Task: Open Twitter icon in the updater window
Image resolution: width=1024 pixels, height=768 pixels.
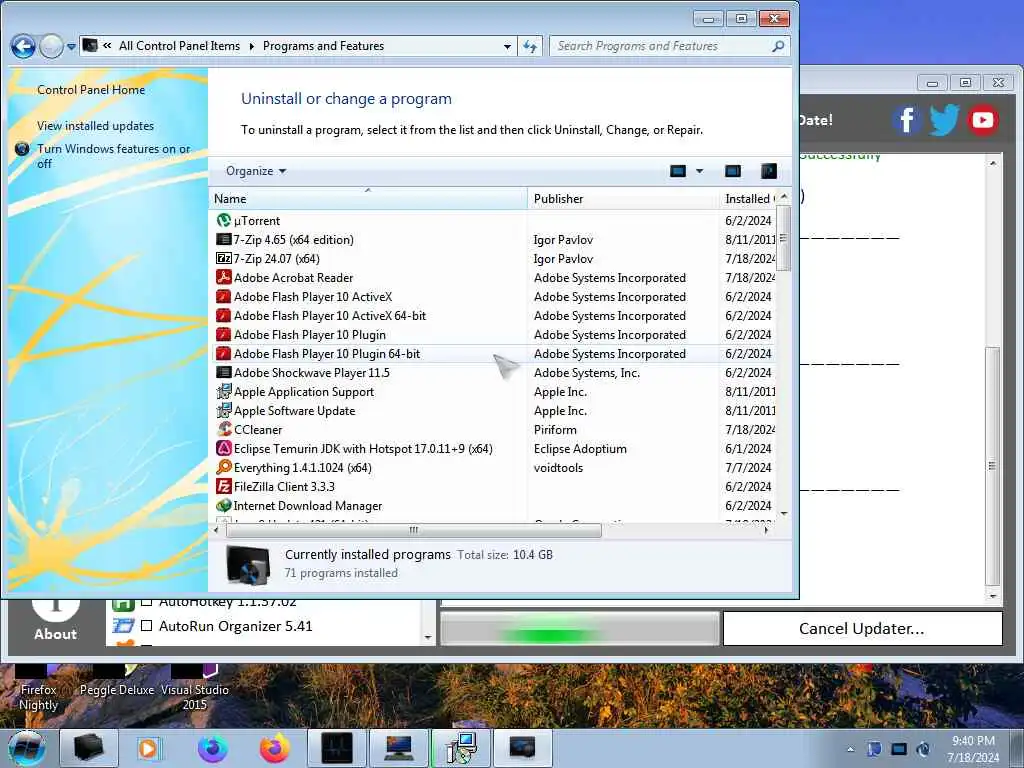Action: click(944, 120)
